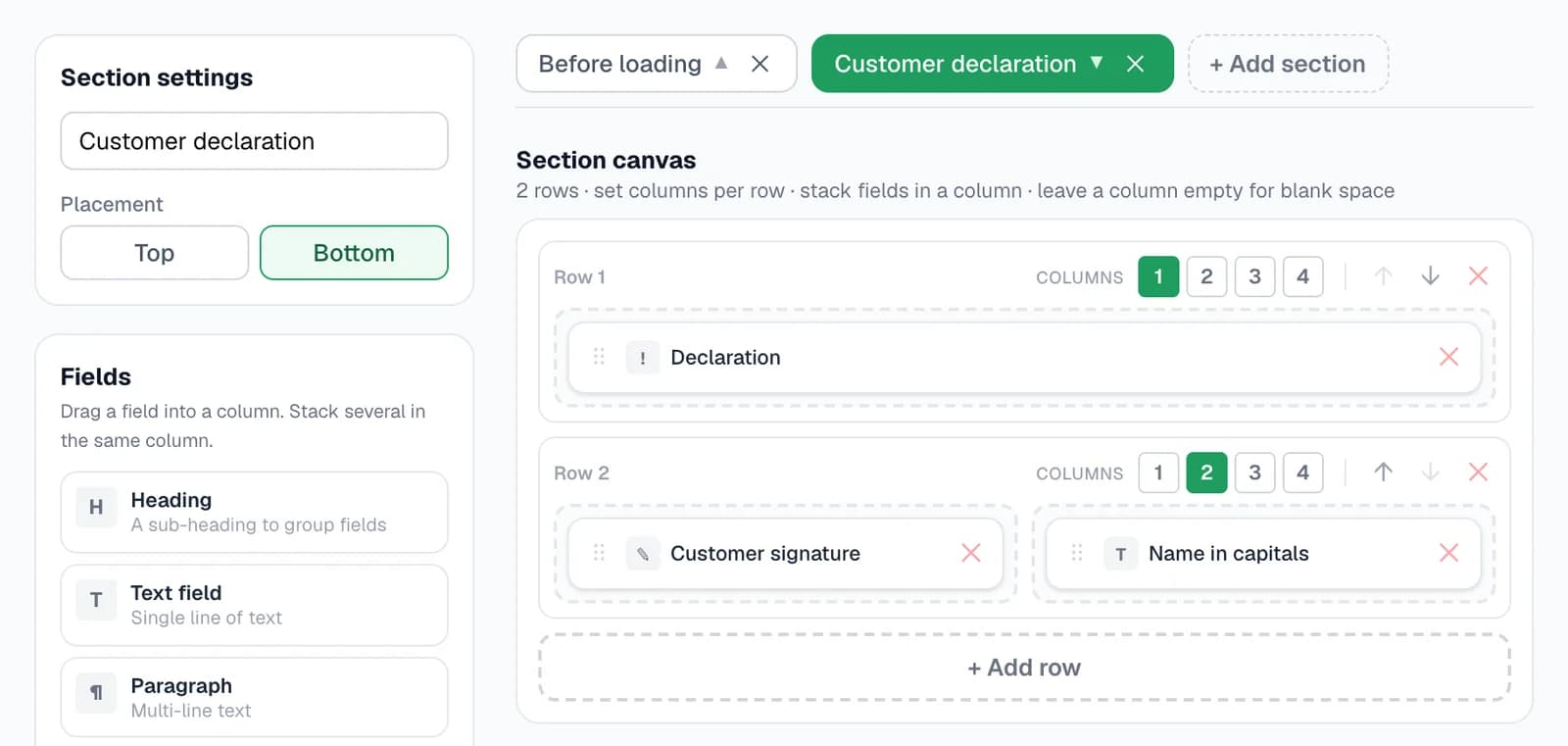Click the Add section button
The height and width of the screenshot is (746, 1568).
pyautogui.click(x=1288, y=64)
